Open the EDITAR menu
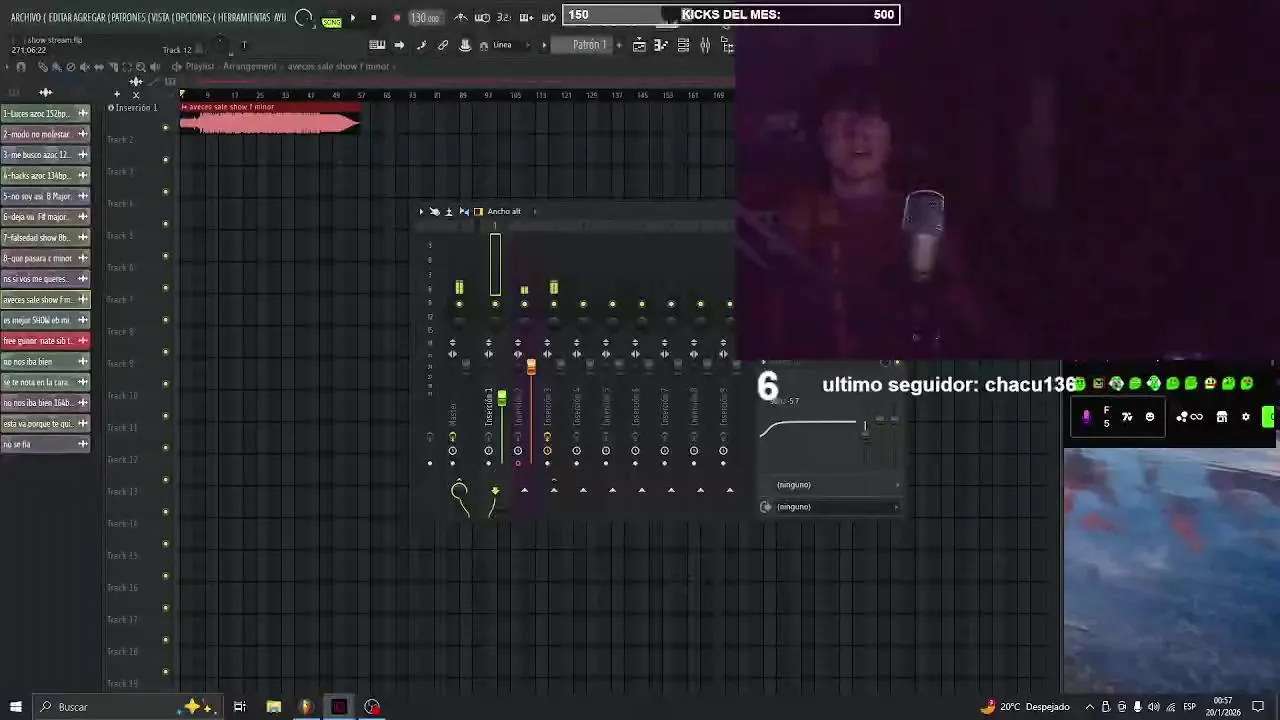 click(x=62, y=18)
